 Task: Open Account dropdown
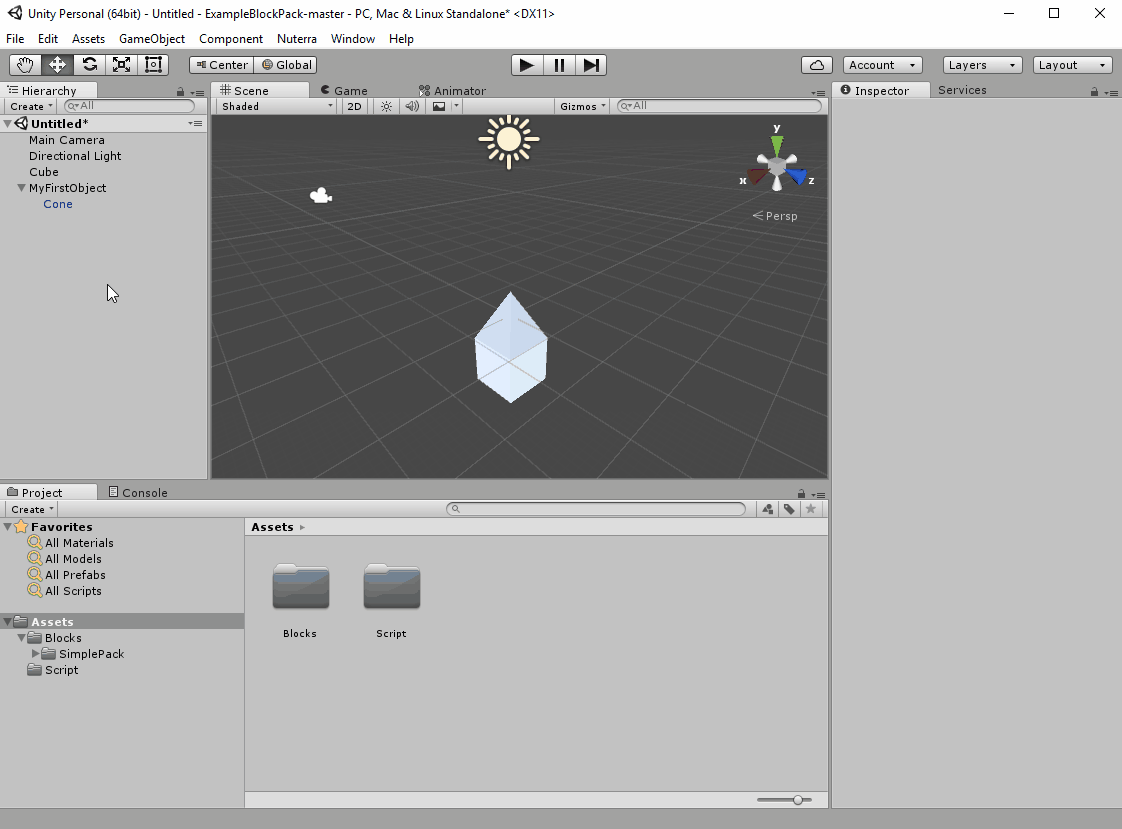[x=882, y=65]
